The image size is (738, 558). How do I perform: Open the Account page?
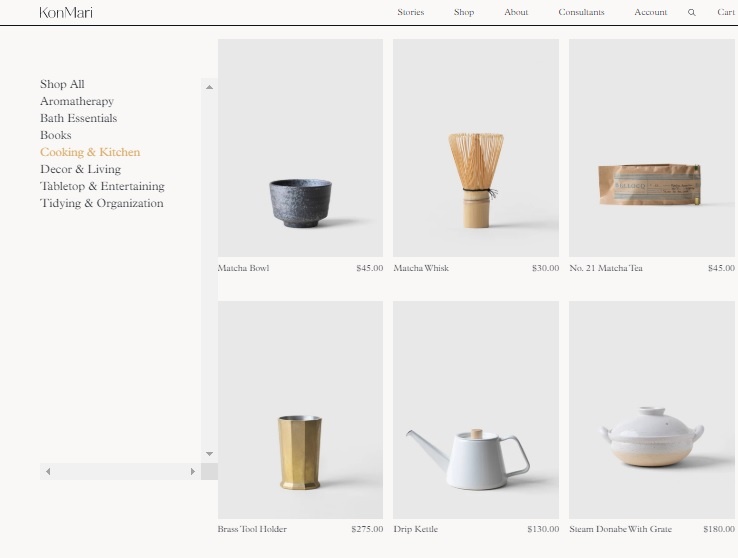point(650,13)
